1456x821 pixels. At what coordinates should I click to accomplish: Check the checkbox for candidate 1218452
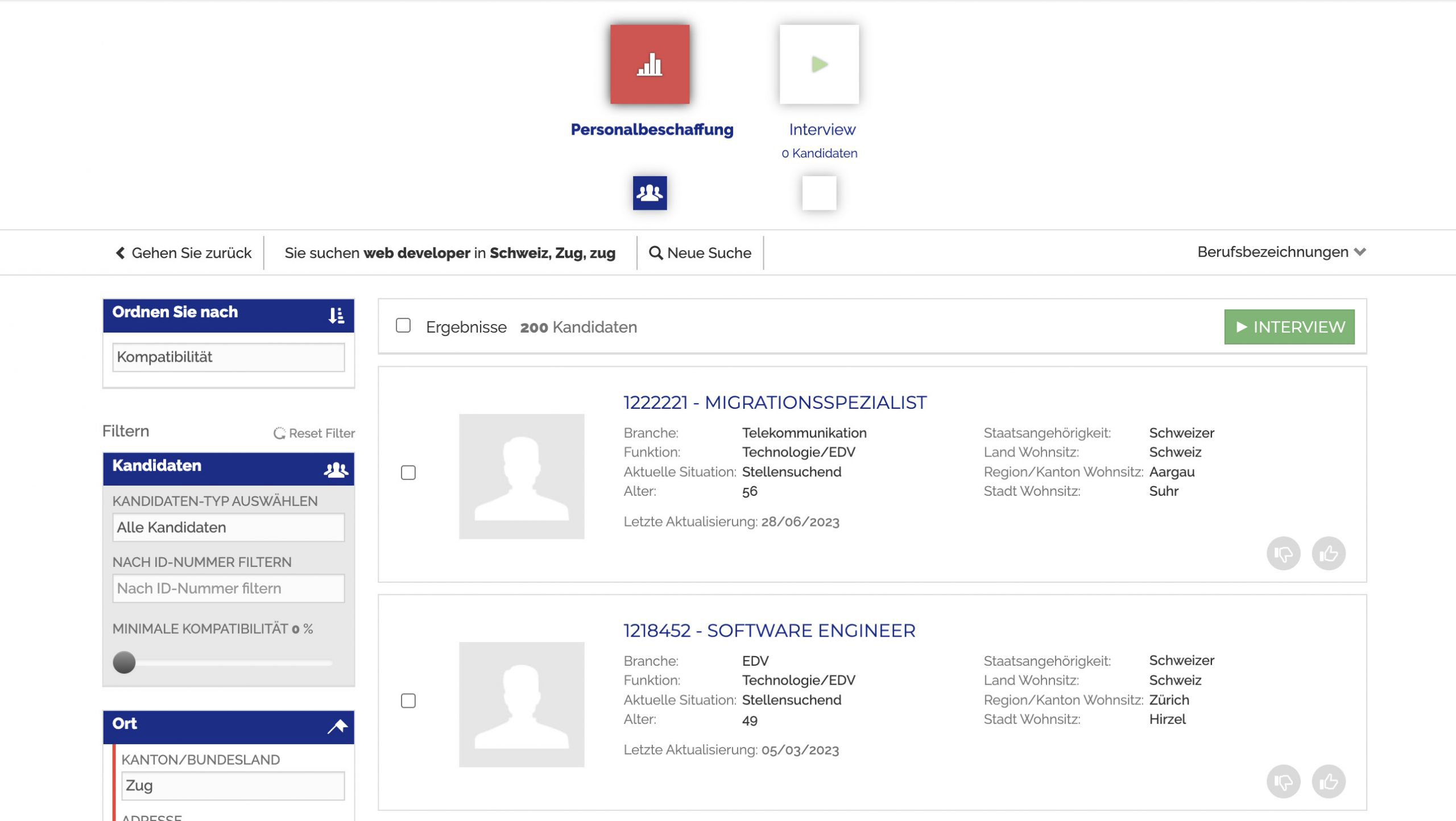[x=407, y=701]
